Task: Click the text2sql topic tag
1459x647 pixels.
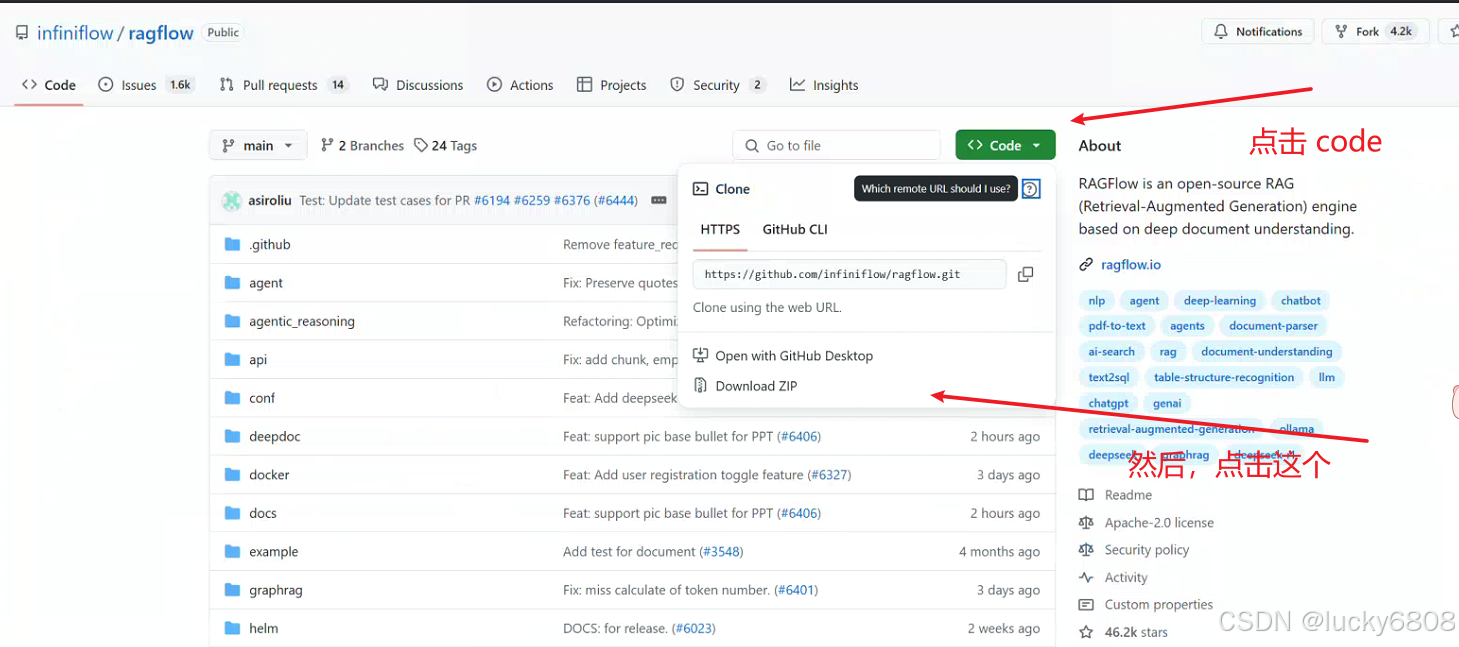Action: click(1109, 378)
